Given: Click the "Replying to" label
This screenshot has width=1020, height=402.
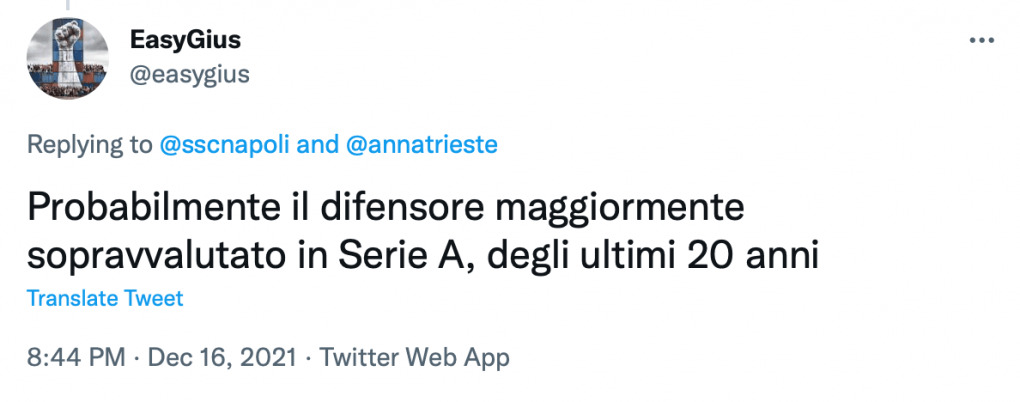Looking at the screenshot, I should pyautogui.click(x=89, y=145).
